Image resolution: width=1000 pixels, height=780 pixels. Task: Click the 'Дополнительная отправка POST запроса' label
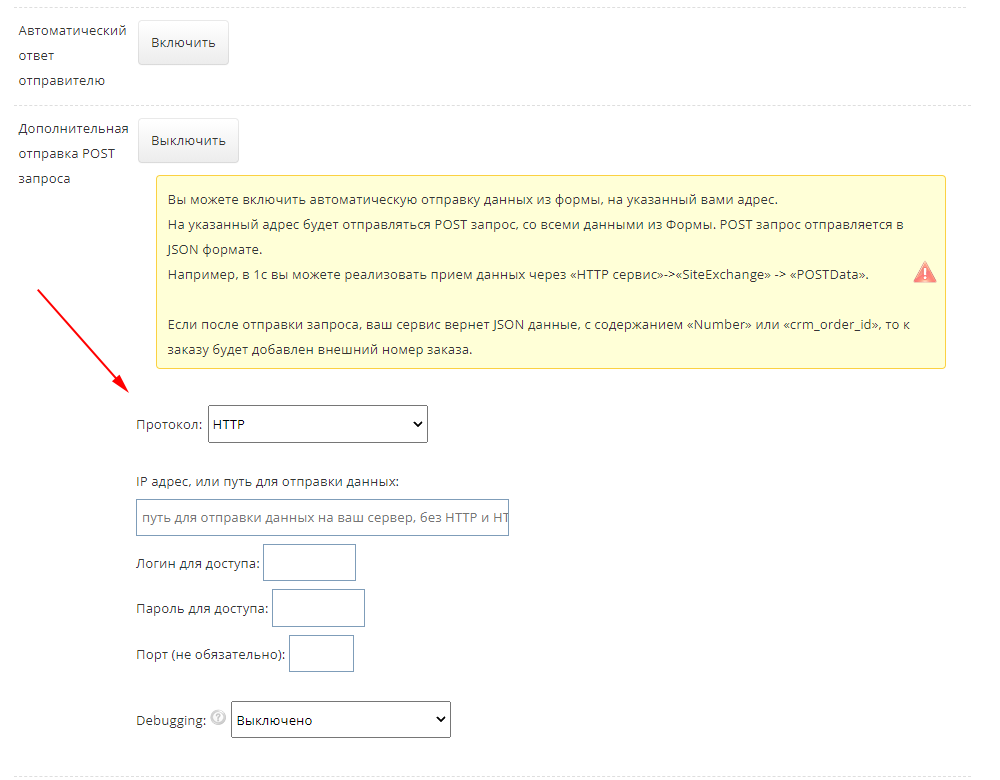[73, 153]
